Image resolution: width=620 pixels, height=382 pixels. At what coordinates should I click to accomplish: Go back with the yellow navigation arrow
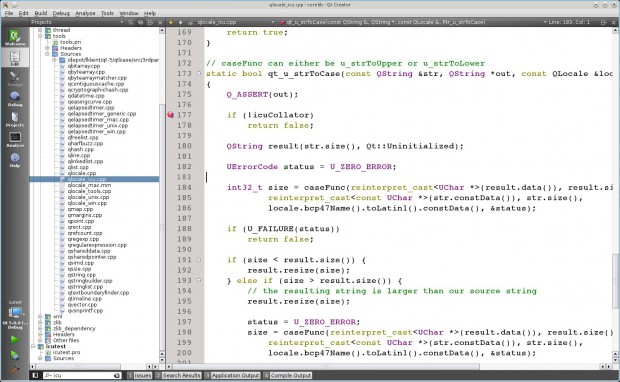point(171,23)
